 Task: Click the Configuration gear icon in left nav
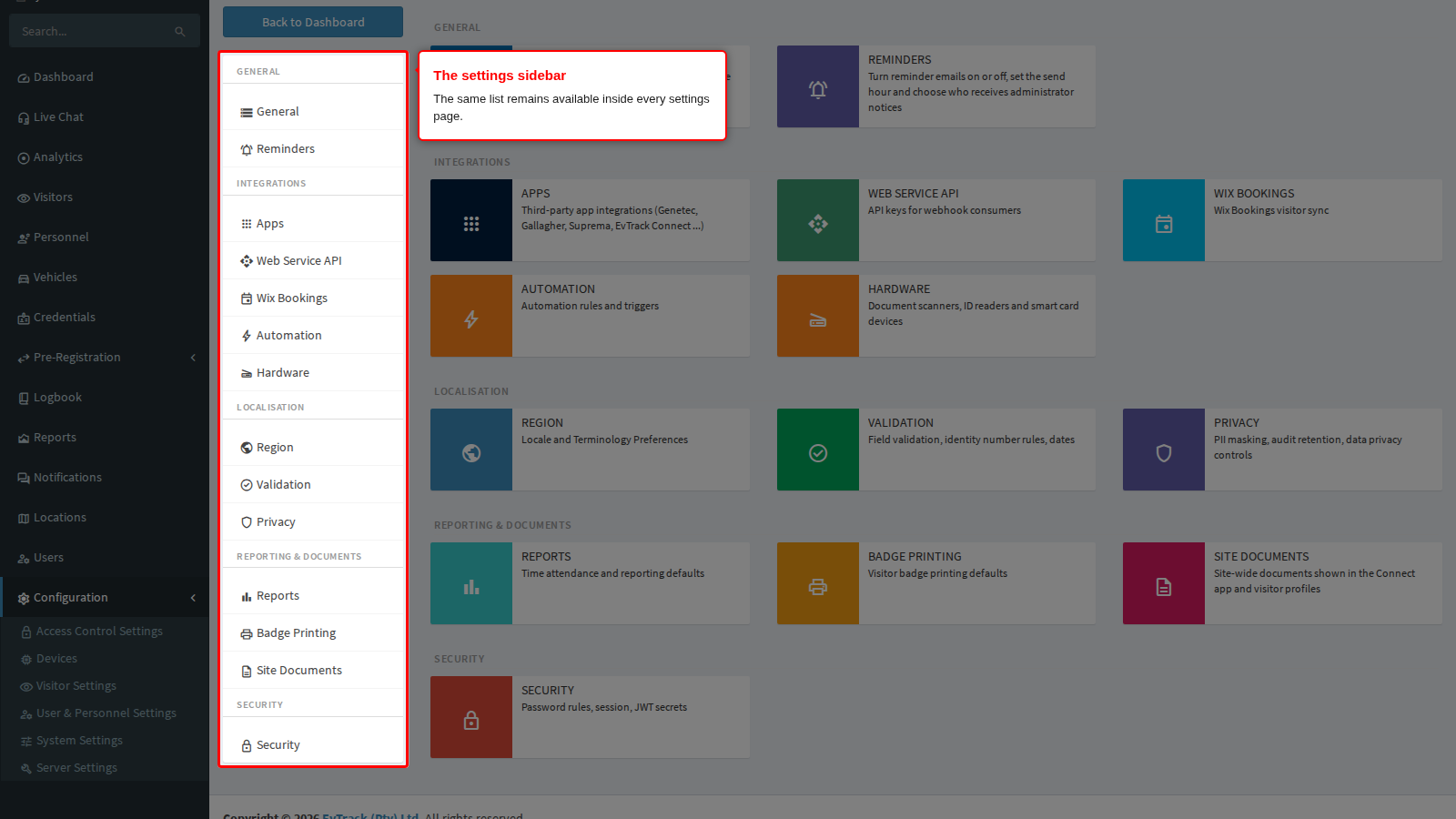(x=24, y=598)
